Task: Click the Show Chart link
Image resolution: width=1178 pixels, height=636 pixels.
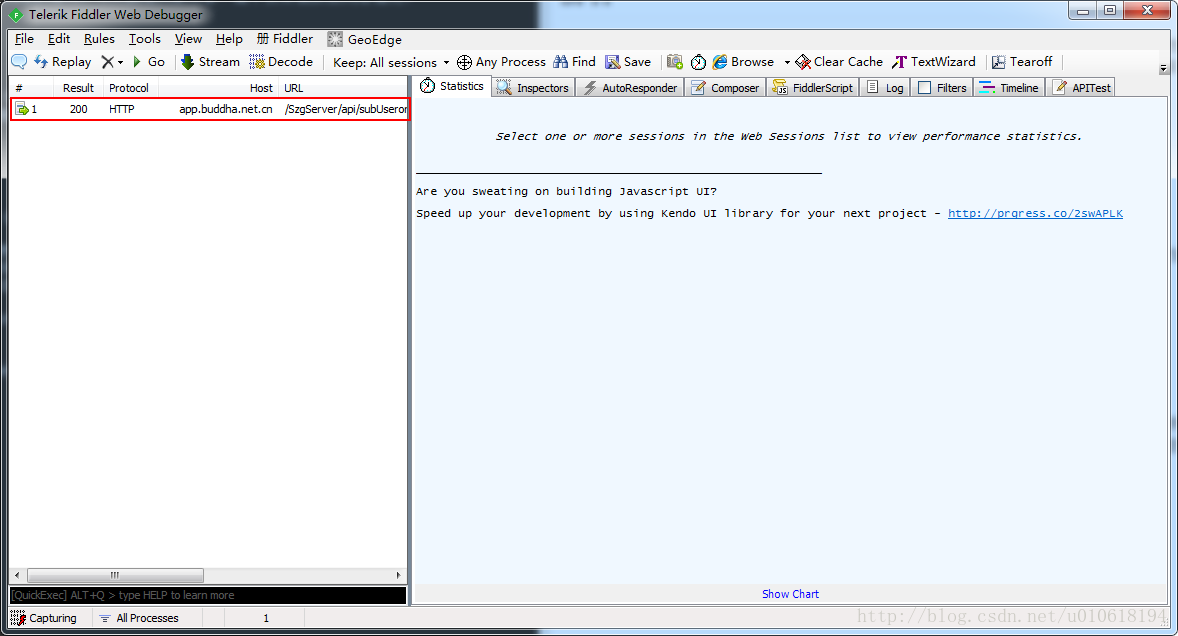Action: point(790,594)
